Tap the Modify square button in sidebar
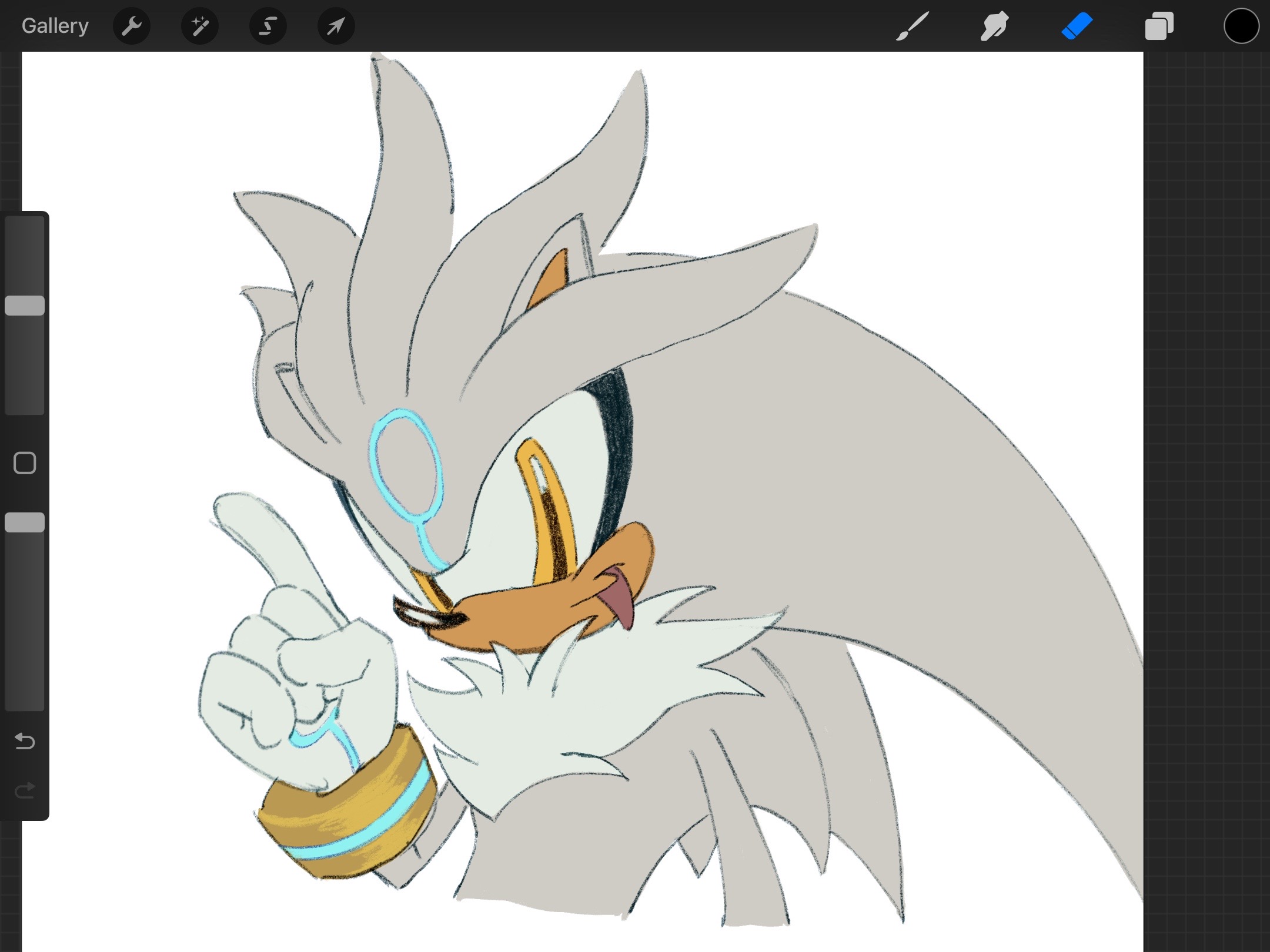Viewport: 1270px width, 952px height. [x=25, y=463]
